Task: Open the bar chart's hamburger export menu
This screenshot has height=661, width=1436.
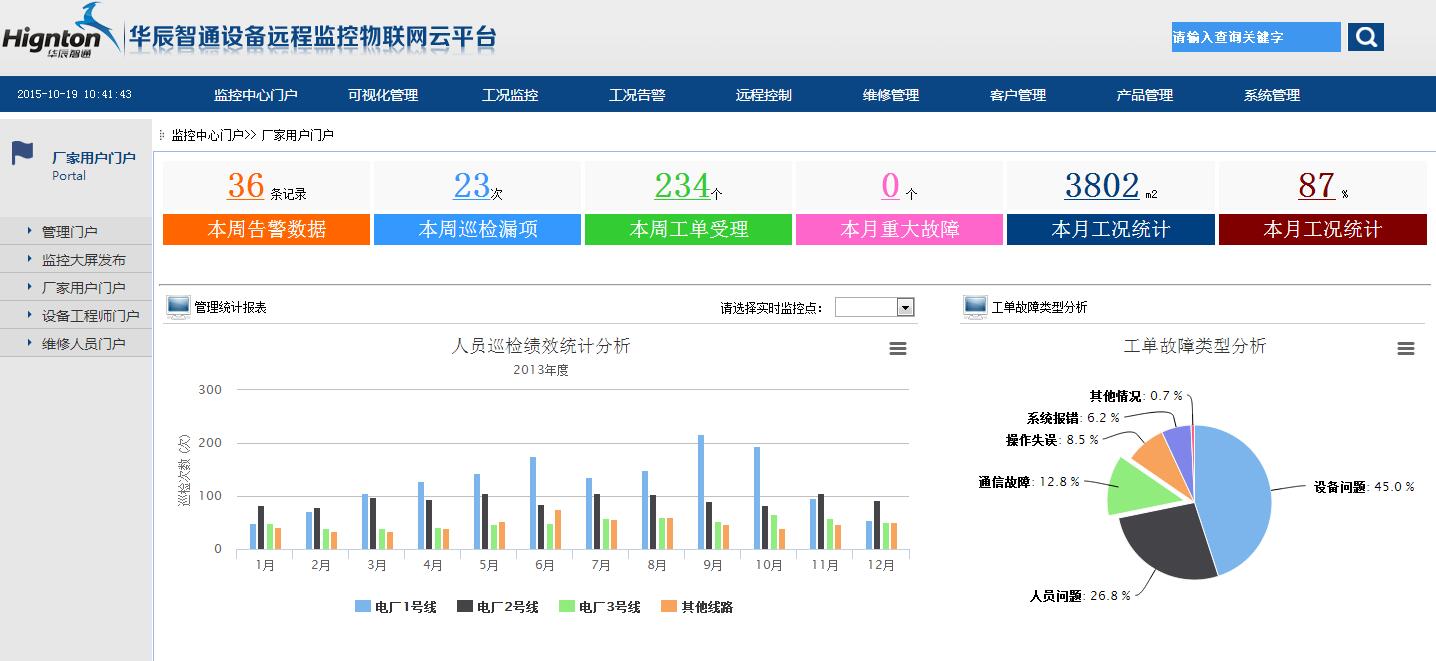Action: coord(897,348)
